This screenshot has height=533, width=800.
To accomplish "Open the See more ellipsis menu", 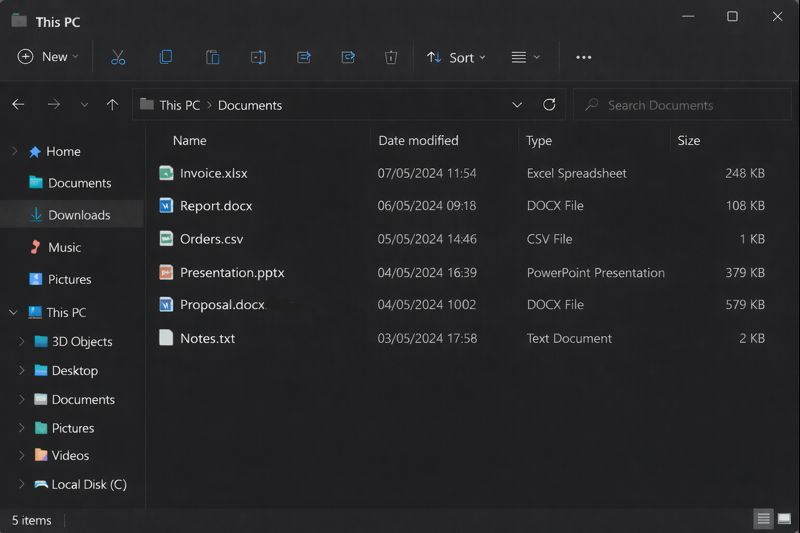I will [x=584, y=57].
